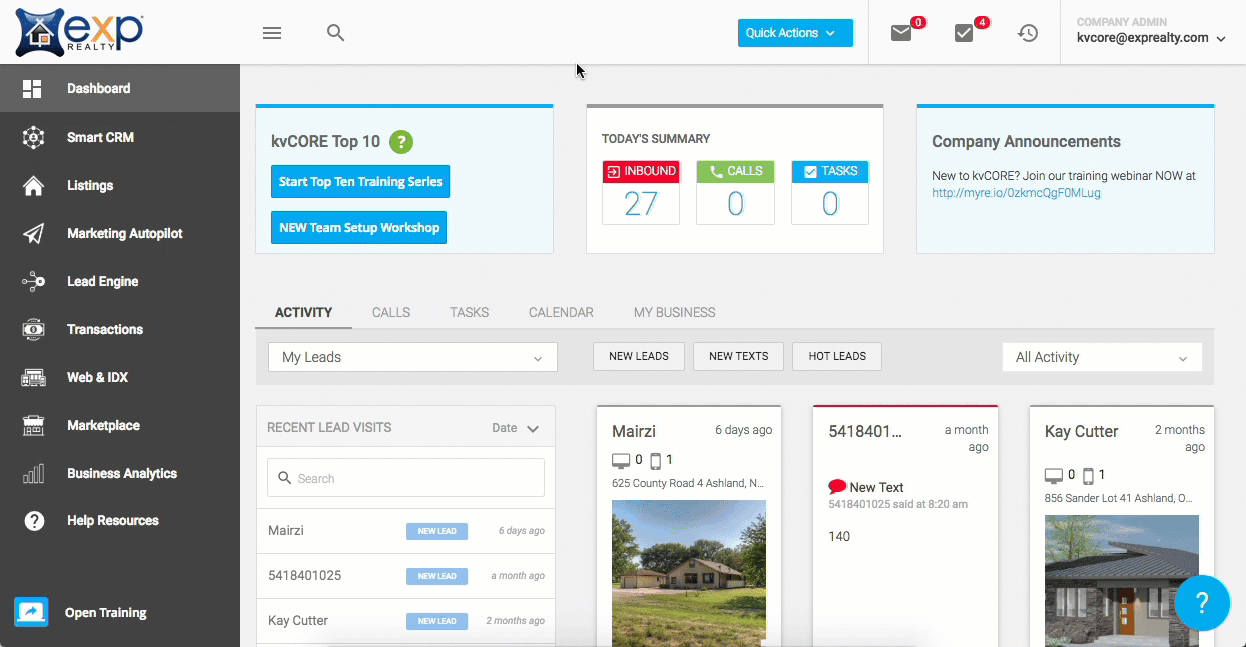
Task: Click the mobile icon on Kay Cutter card
Action: point(1089,475)
